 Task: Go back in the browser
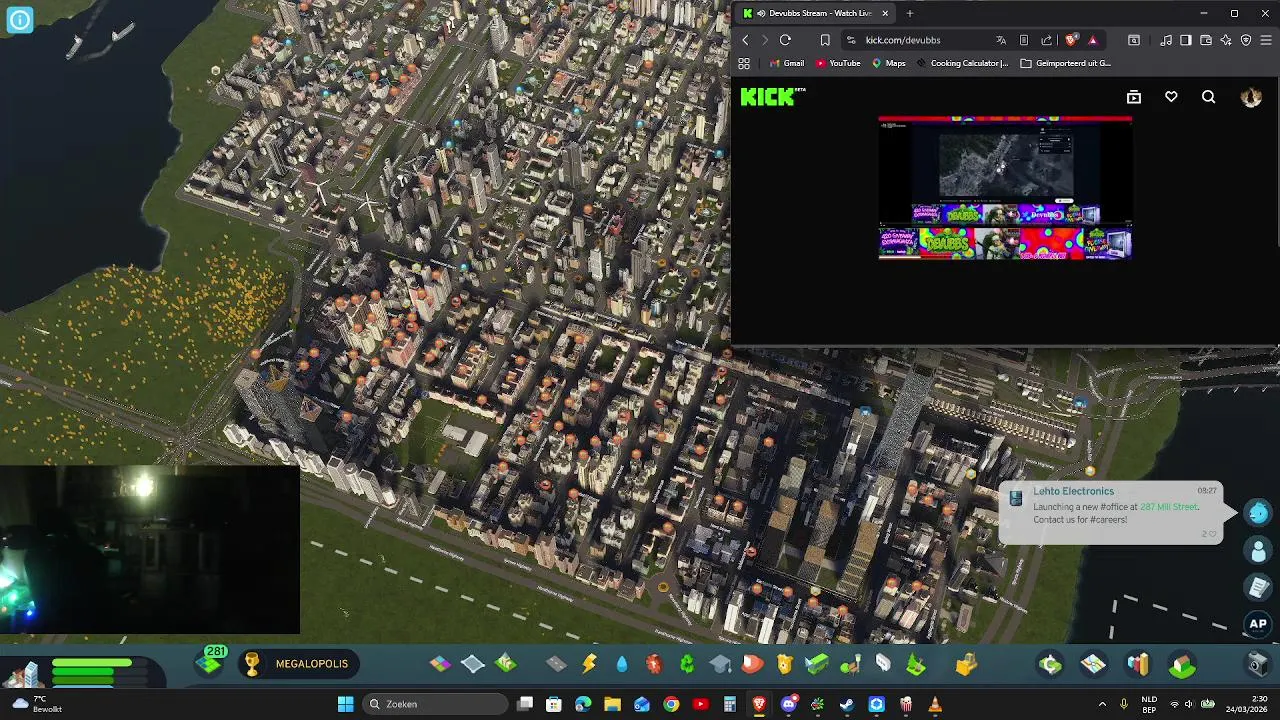tap(745, 40)
